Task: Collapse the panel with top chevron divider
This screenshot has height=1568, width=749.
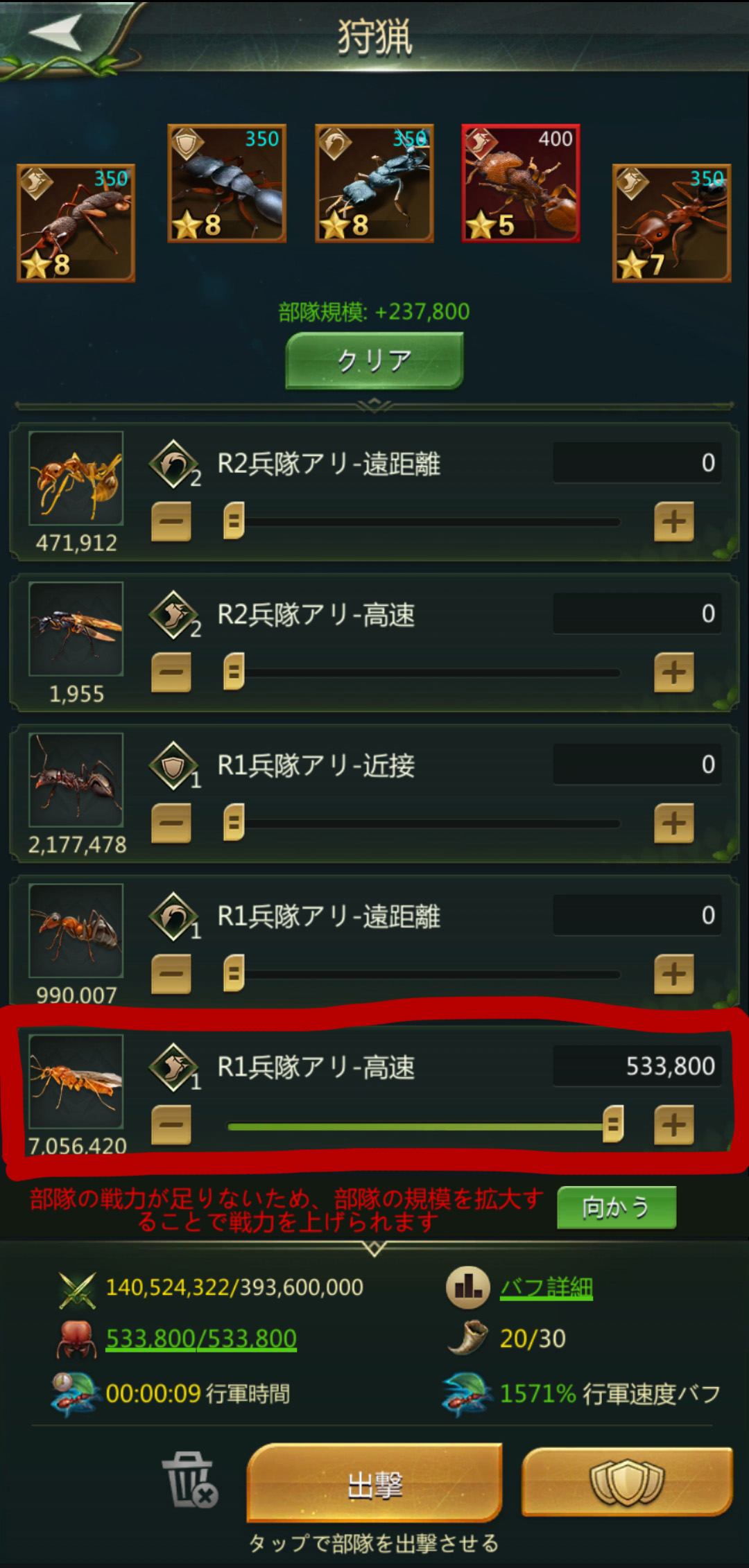Action: (374, 405)
